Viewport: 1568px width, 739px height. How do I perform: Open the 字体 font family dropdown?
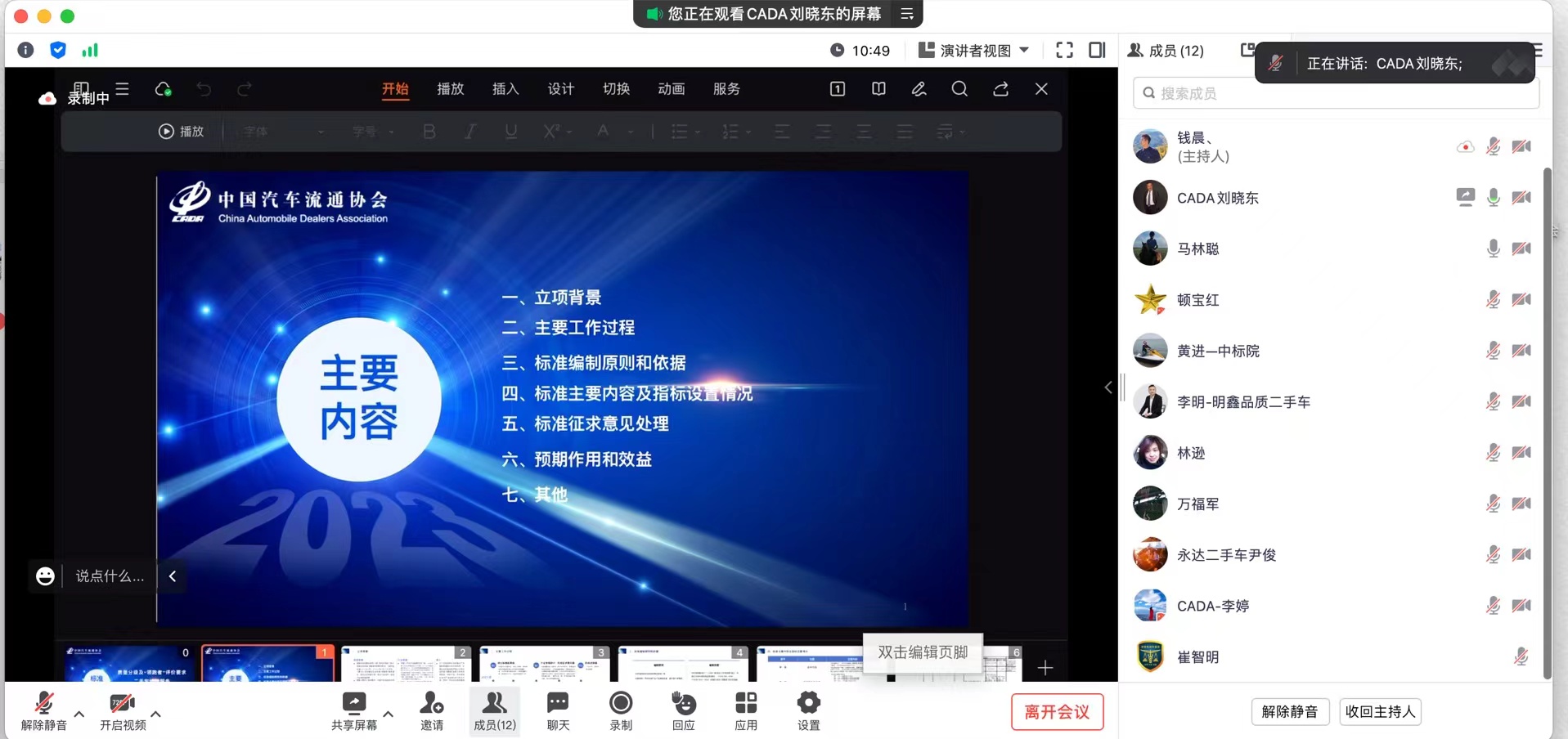278,132
